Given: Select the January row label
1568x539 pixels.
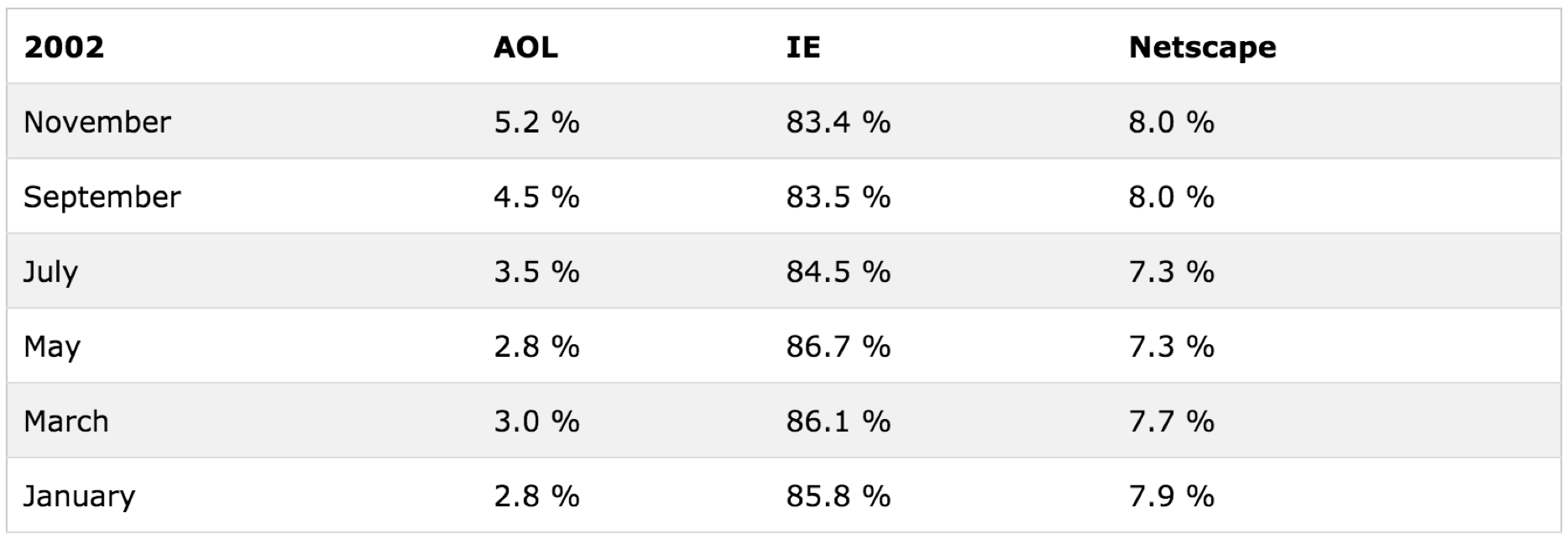Looking at the screenshot, I should [79, 496].
